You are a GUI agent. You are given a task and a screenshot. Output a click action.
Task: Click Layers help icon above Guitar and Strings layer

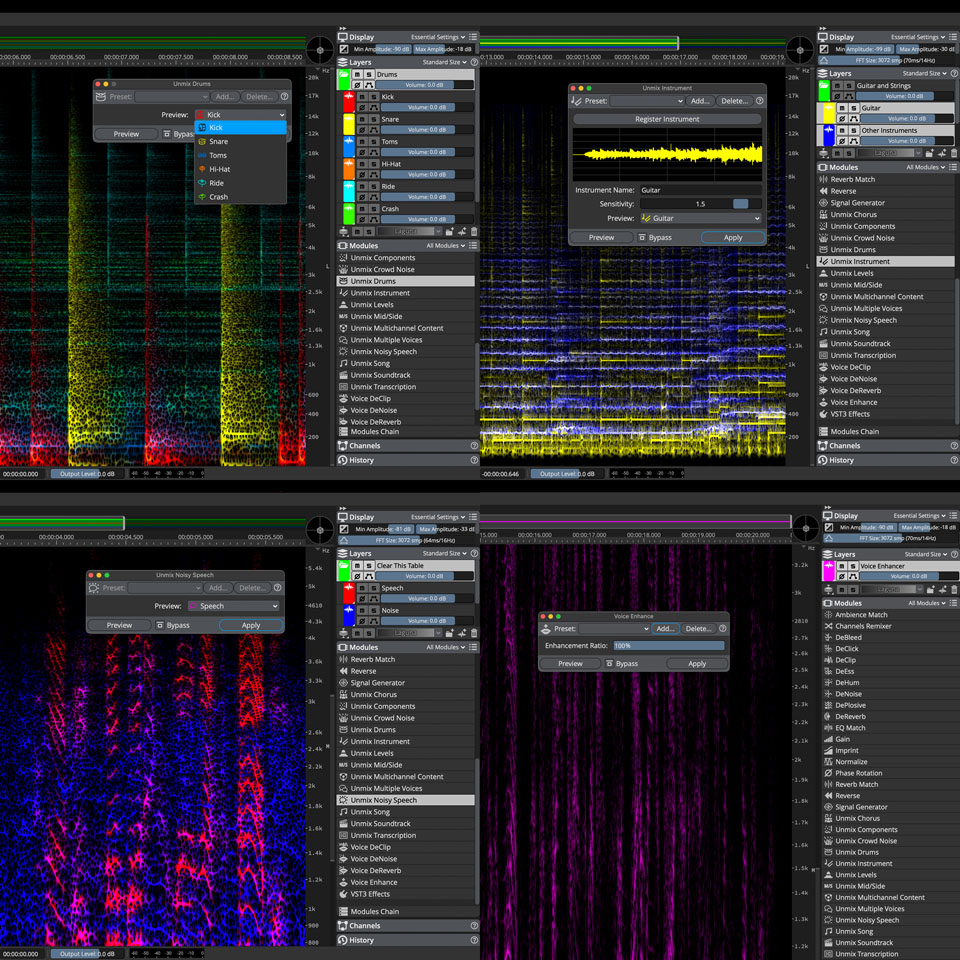[x=954, y=73]
